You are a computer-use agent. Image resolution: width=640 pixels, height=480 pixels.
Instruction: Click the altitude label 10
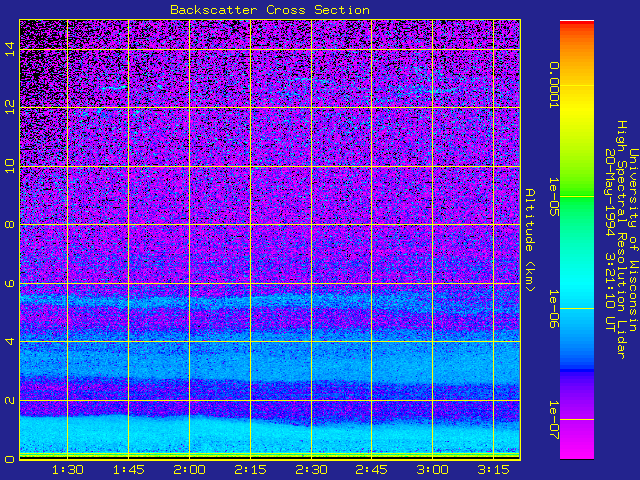10,166
